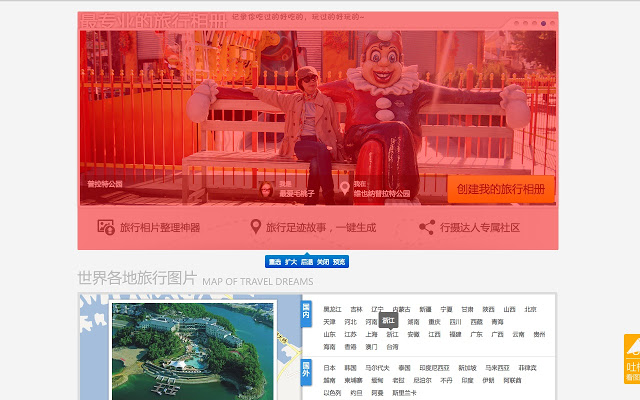Open the 维也纳普拉特公园 location link
Viewport: 640px width, 400px height.
382,193
